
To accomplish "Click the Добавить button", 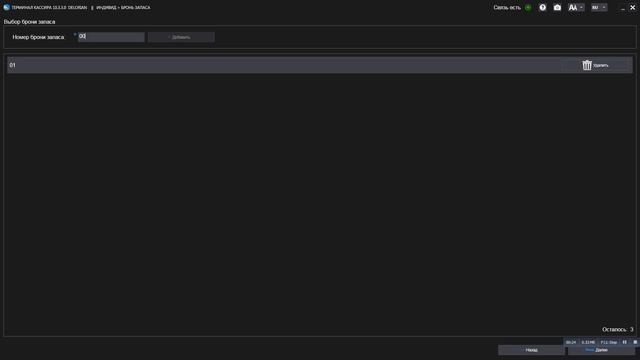I will click(181, 37).
